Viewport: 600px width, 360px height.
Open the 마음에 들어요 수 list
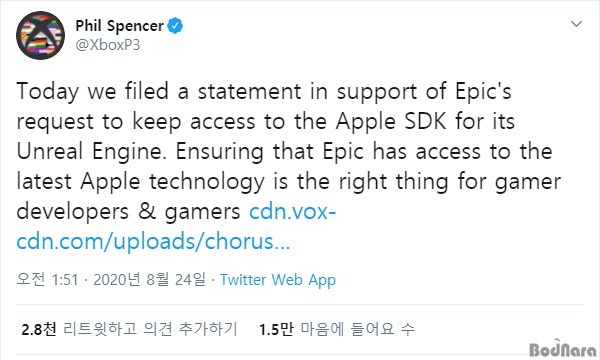pyautogui.click(x=357, y=329)
